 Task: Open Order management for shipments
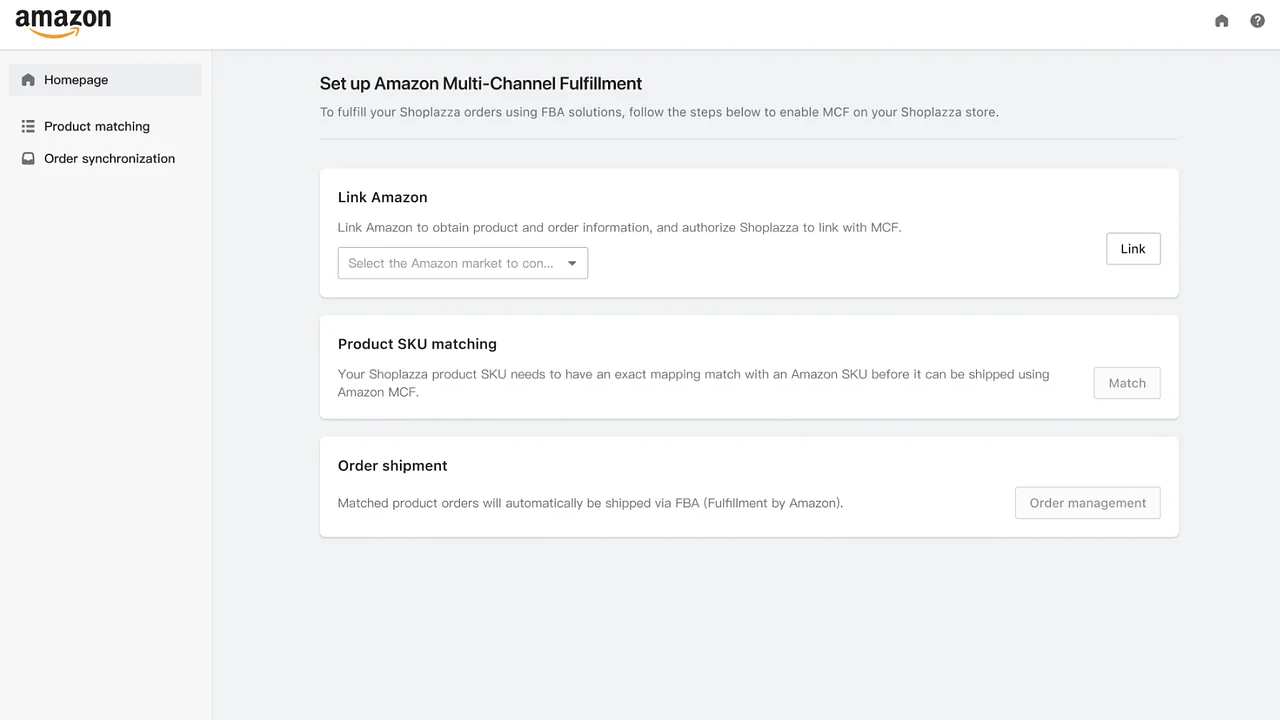[1087, 503]
